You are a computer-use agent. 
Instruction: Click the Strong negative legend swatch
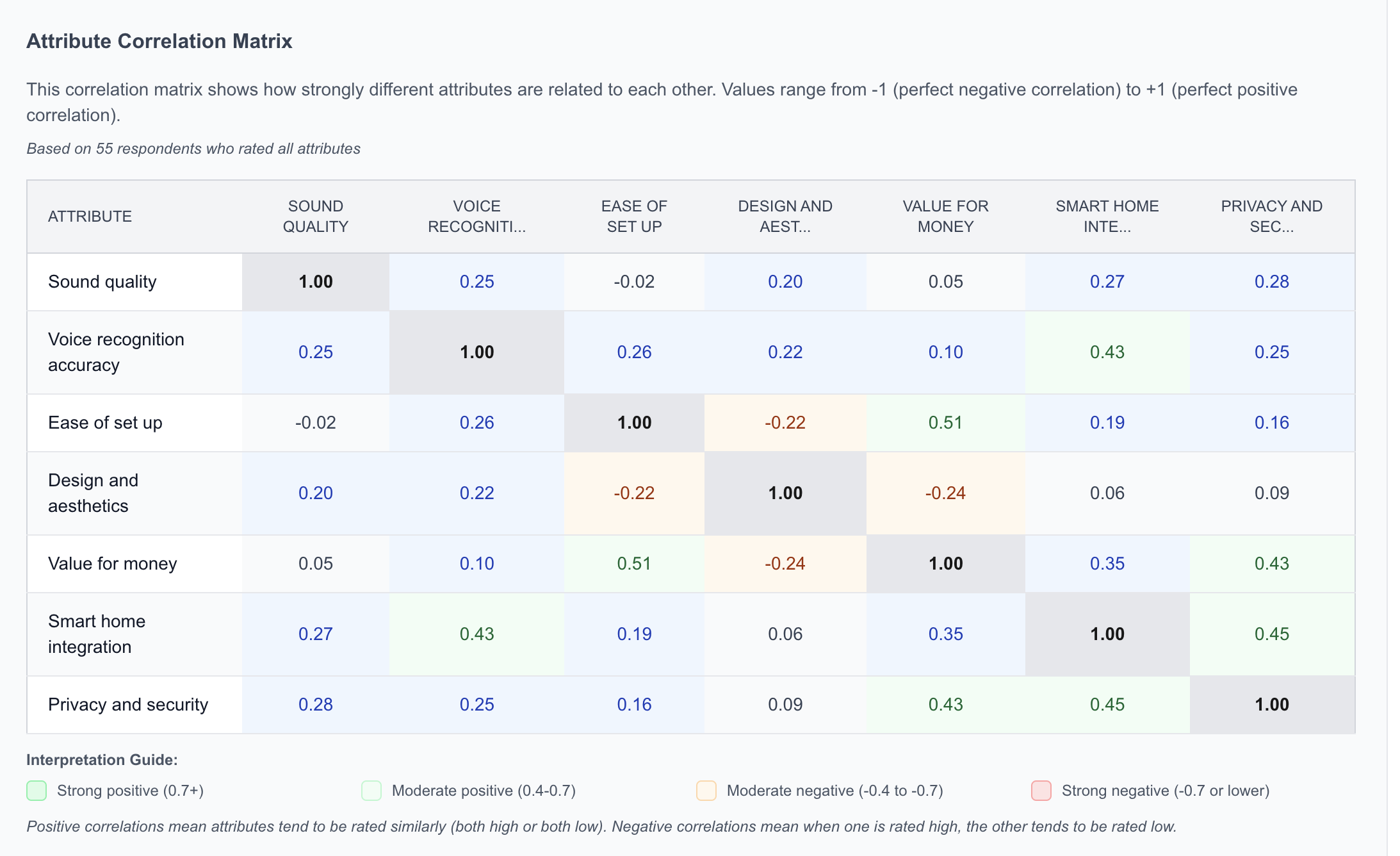point(1041,791)
